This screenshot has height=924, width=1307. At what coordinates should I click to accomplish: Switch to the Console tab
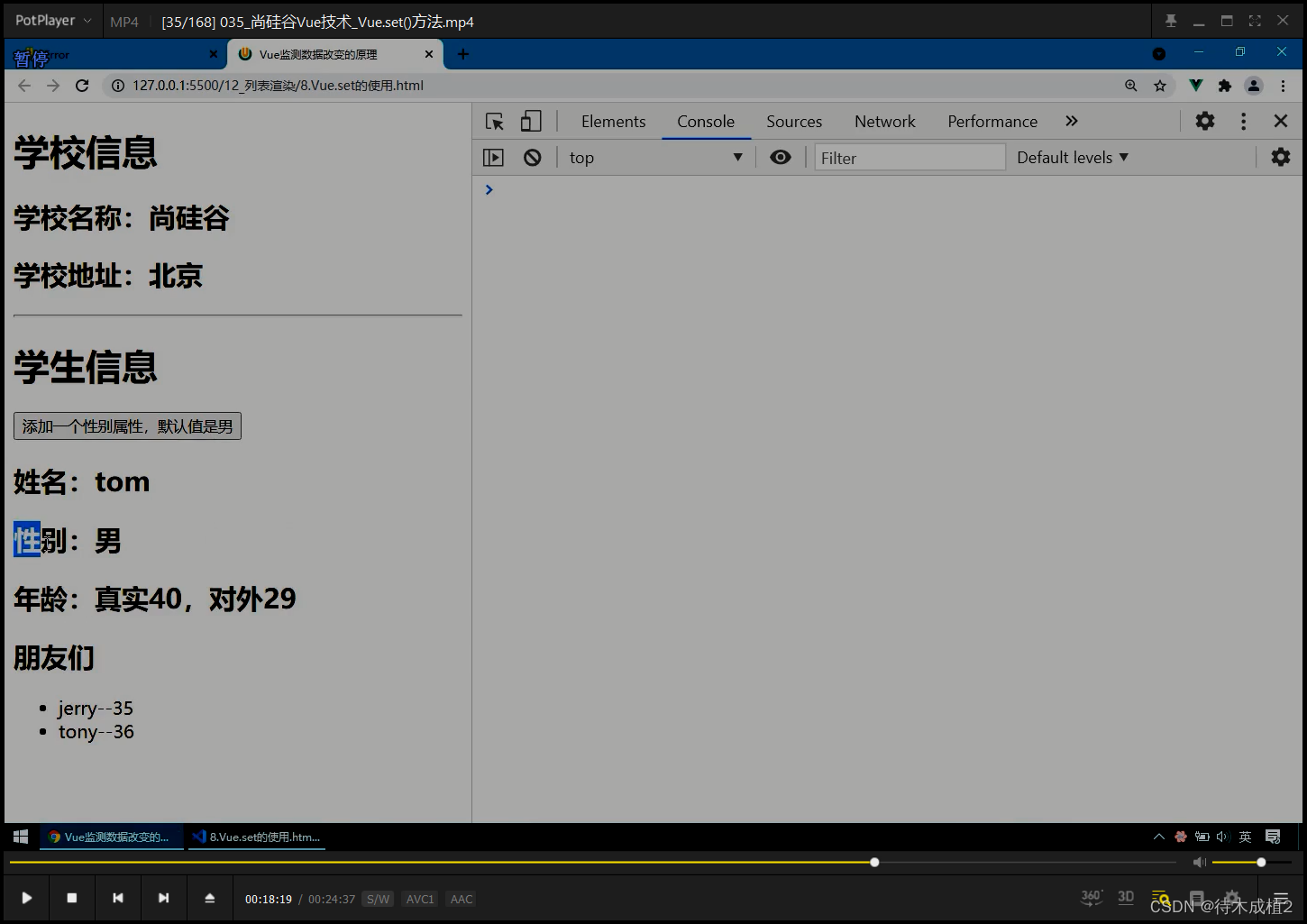click(706, 122)
